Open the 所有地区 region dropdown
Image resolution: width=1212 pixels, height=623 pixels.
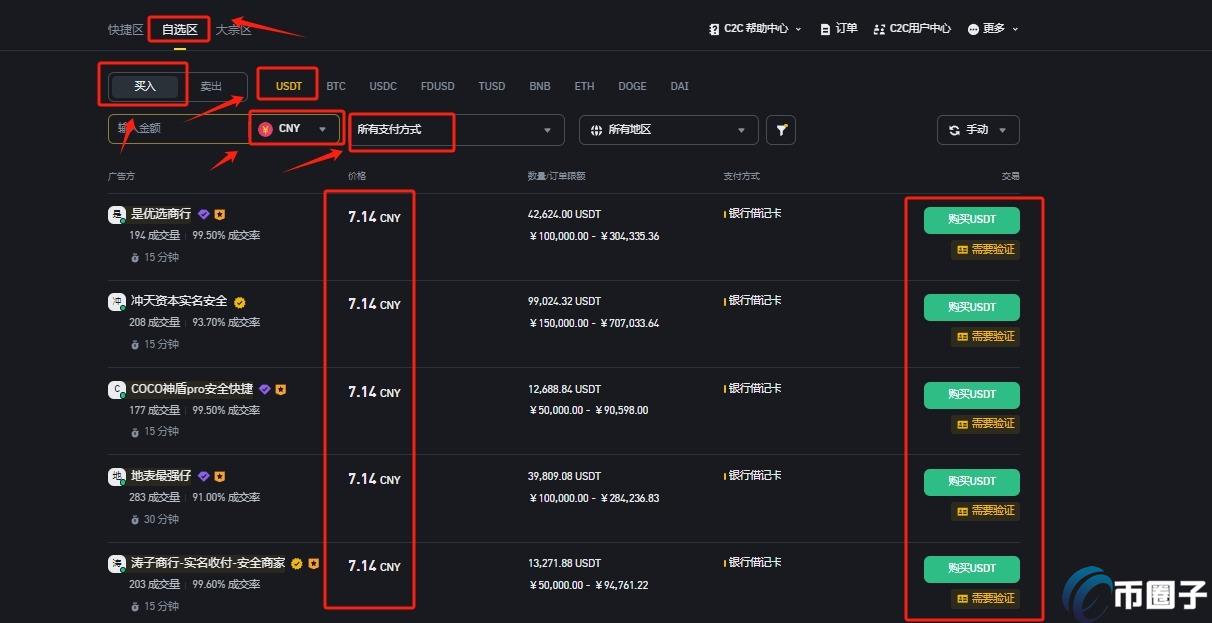point(667,129)
